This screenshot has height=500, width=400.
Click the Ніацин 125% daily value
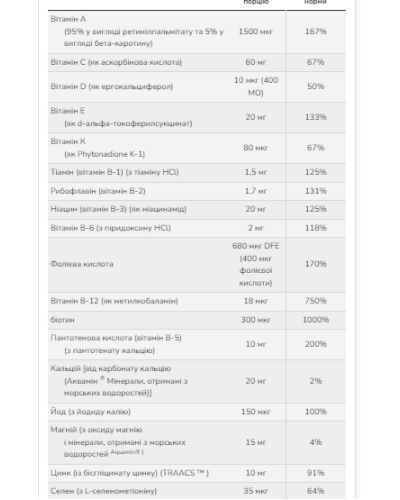pos(315,209)
